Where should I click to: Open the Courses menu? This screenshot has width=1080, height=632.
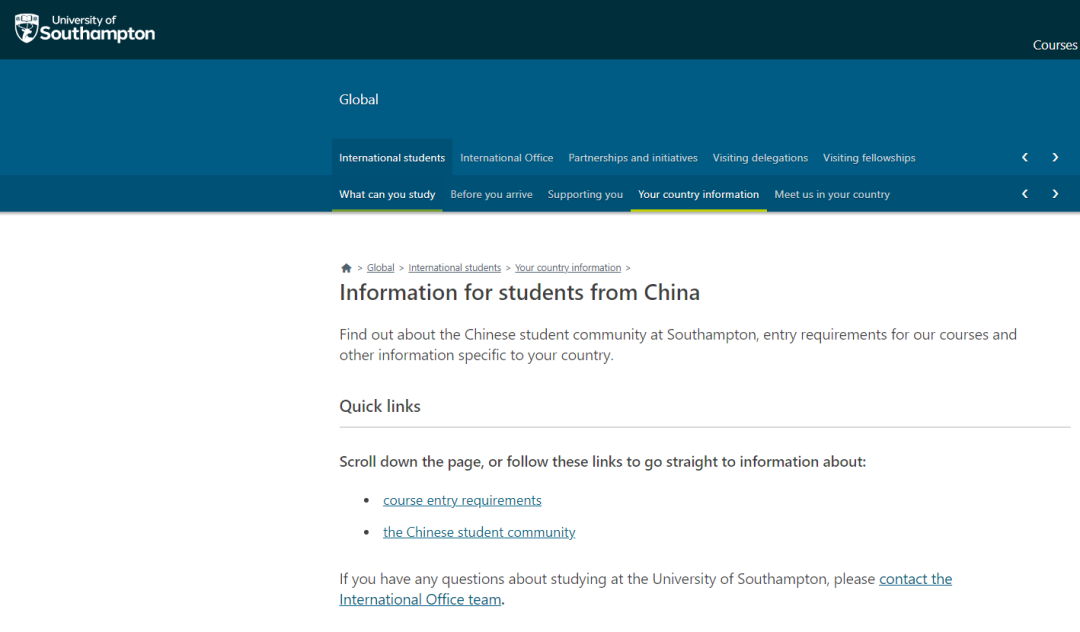click(x=1054, y=45)
